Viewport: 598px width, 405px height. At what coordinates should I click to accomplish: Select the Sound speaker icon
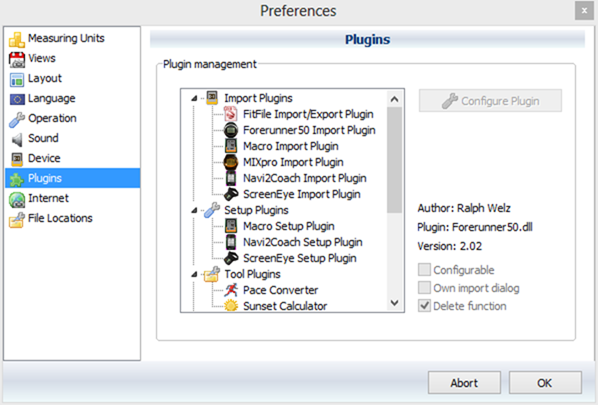17,139
